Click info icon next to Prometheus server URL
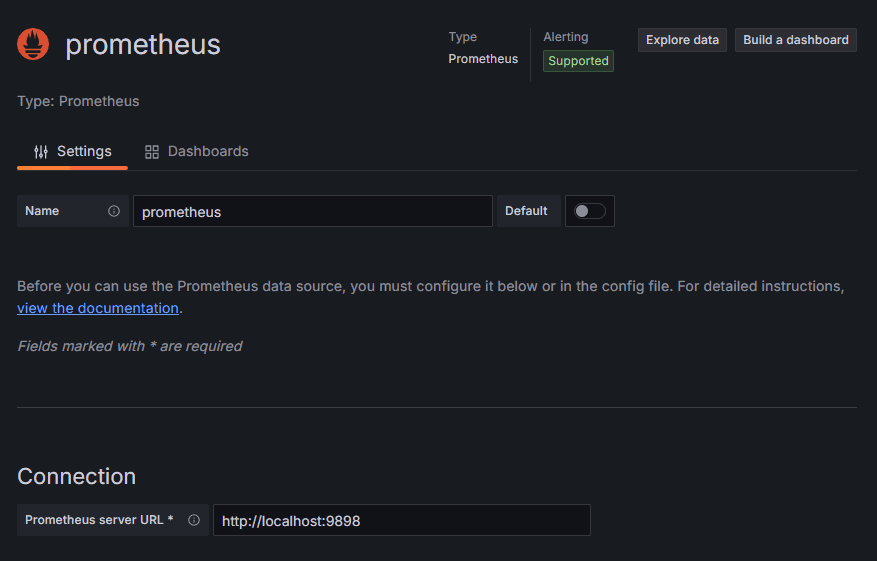The width and height of the screenshot is (877, 561). (x=194, y=520)
